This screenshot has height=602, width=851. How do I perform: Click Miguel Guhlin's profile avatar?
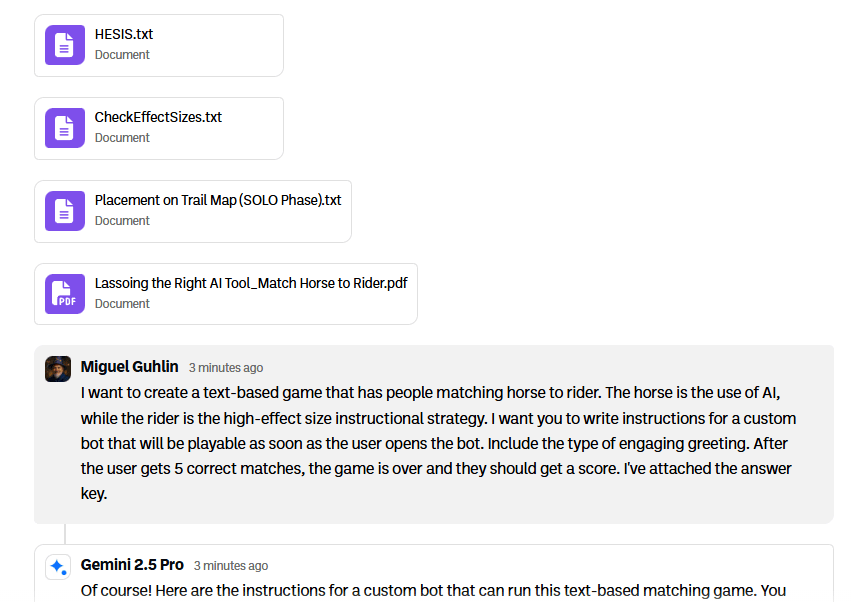(58, 368)
